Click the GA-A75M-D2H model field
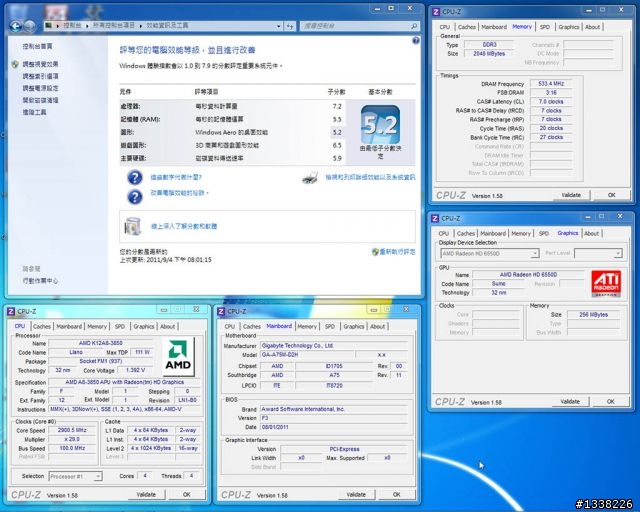This screenshot has height=512, width=640. tap(307, 355)
